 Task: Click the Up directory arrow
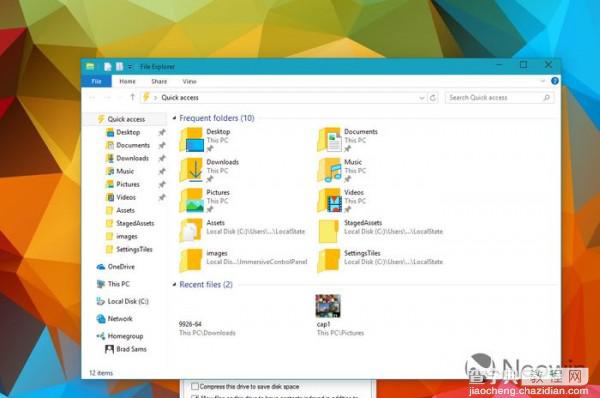(x=132, y=97)
